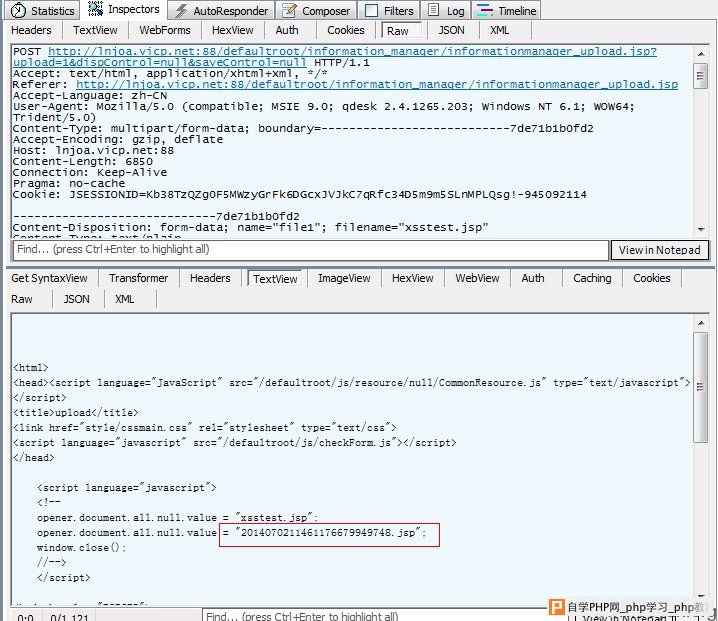
Task: Click the window.close(); line
Action: 81,548
